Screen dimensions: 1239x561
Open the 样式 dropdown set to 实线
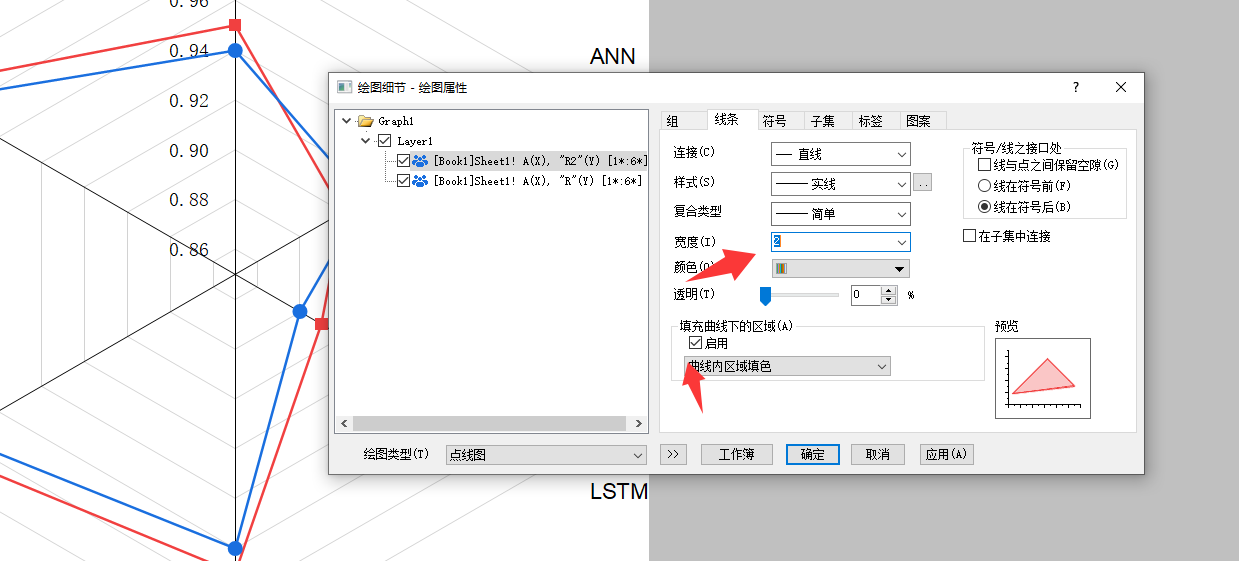click(x=841, y=184)
